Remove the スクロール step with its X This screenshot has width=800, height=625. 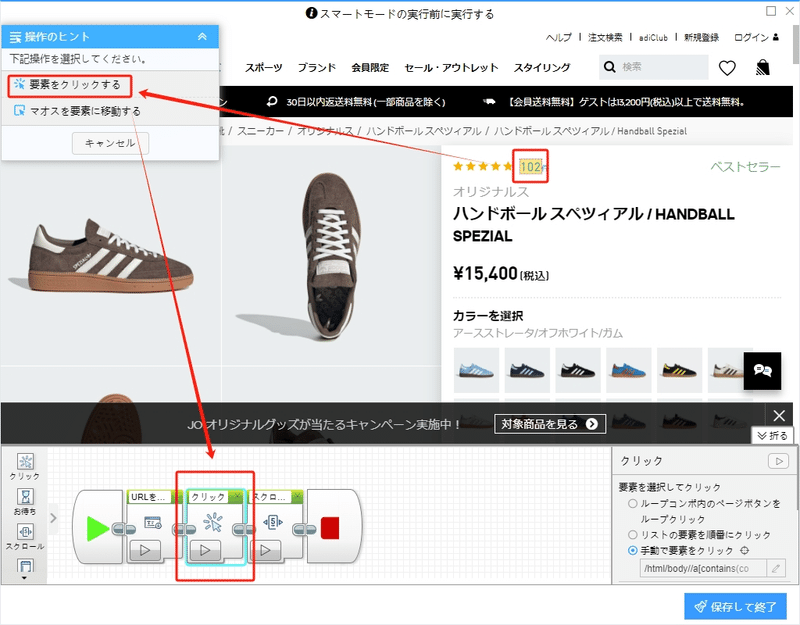(x=297, y=496)
